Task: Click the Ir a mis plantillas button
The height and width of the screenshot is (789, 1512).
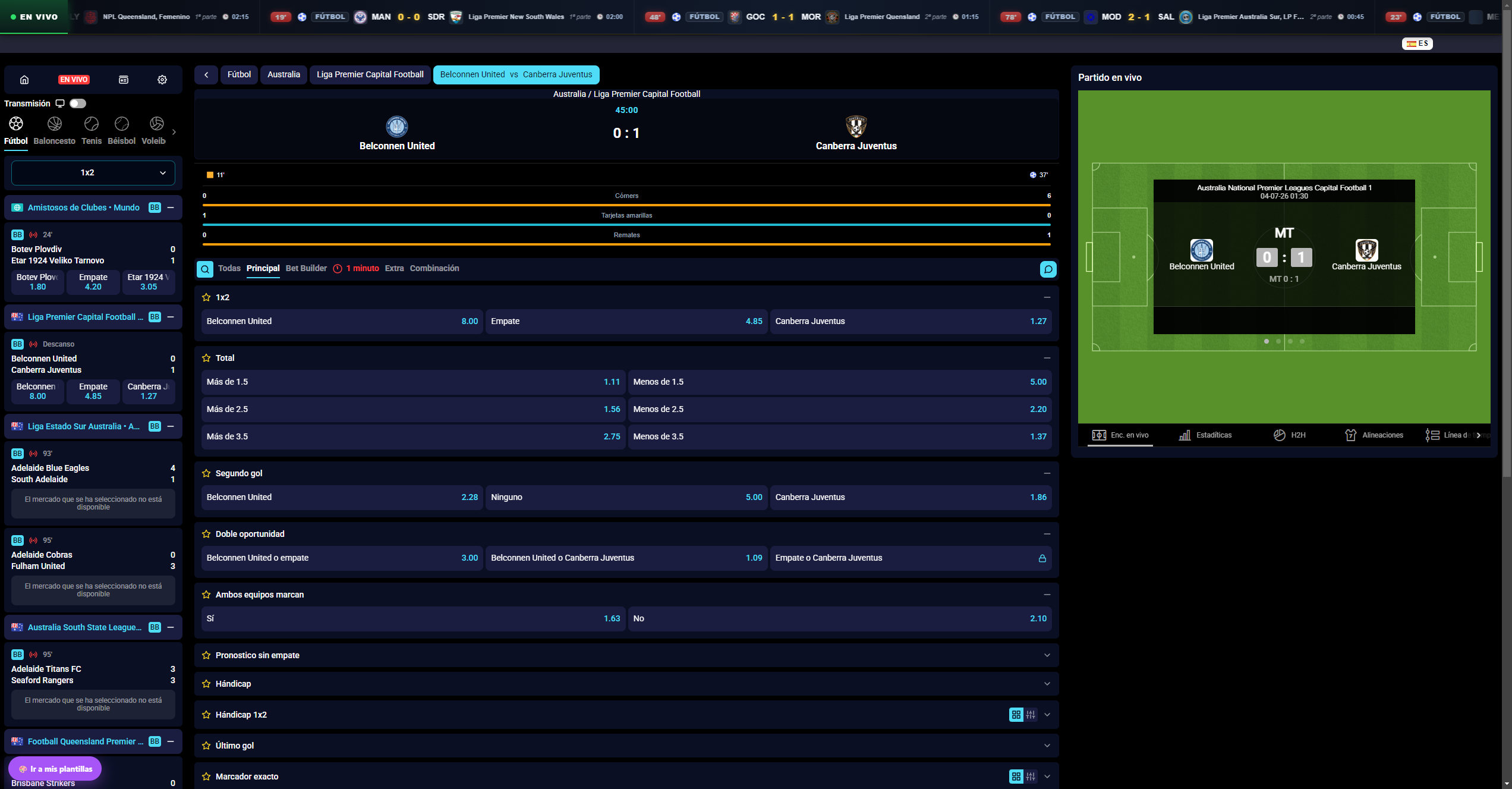Action: [x=55, y=769]
